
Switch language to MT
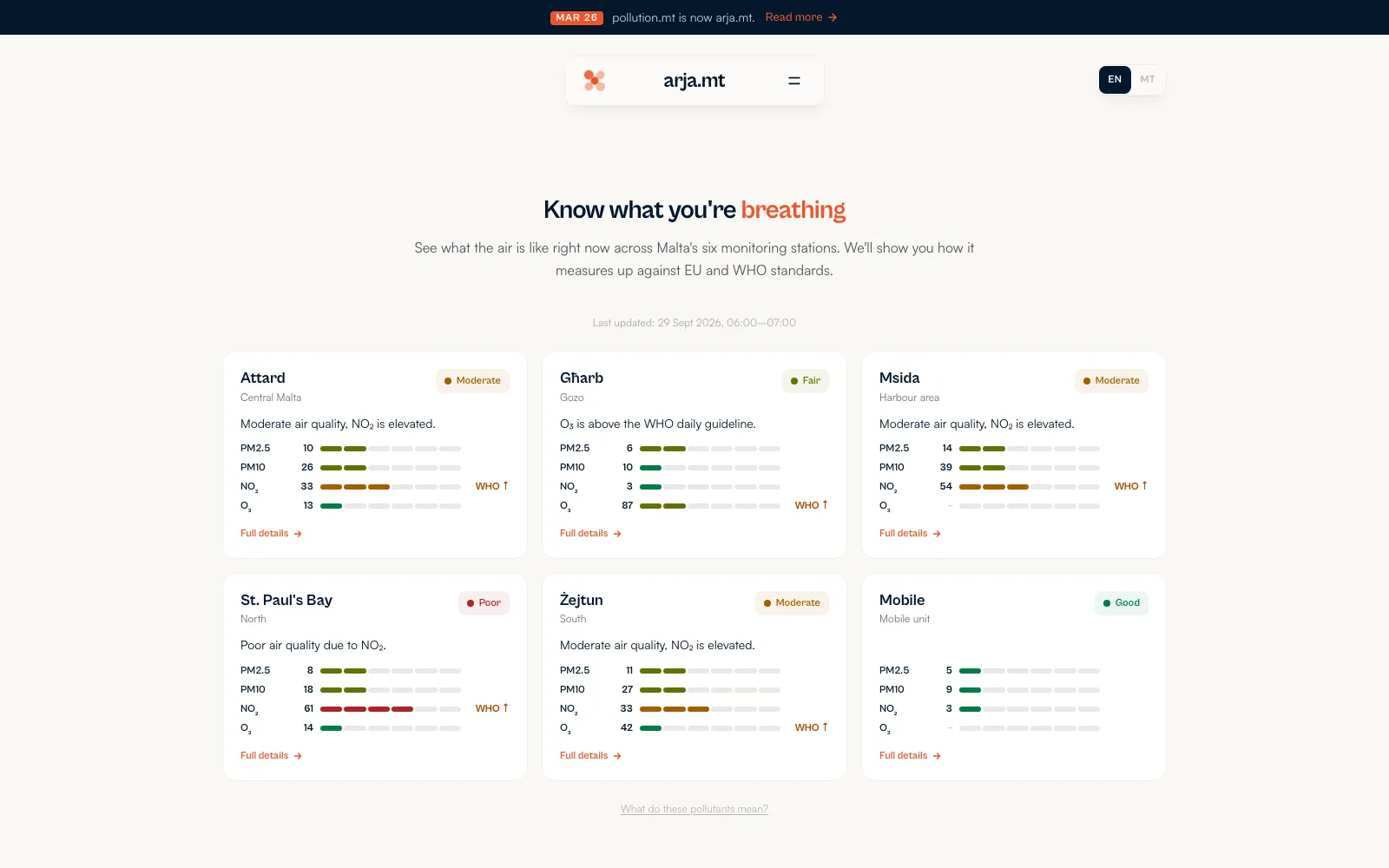point(1147,80)
